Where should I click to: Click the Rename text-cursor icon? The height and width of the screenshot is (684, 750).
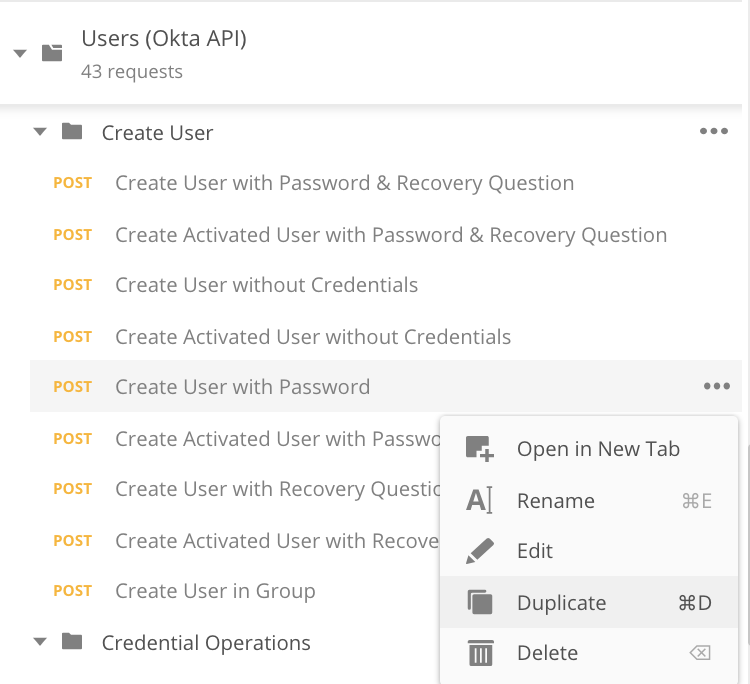(480, 501)
